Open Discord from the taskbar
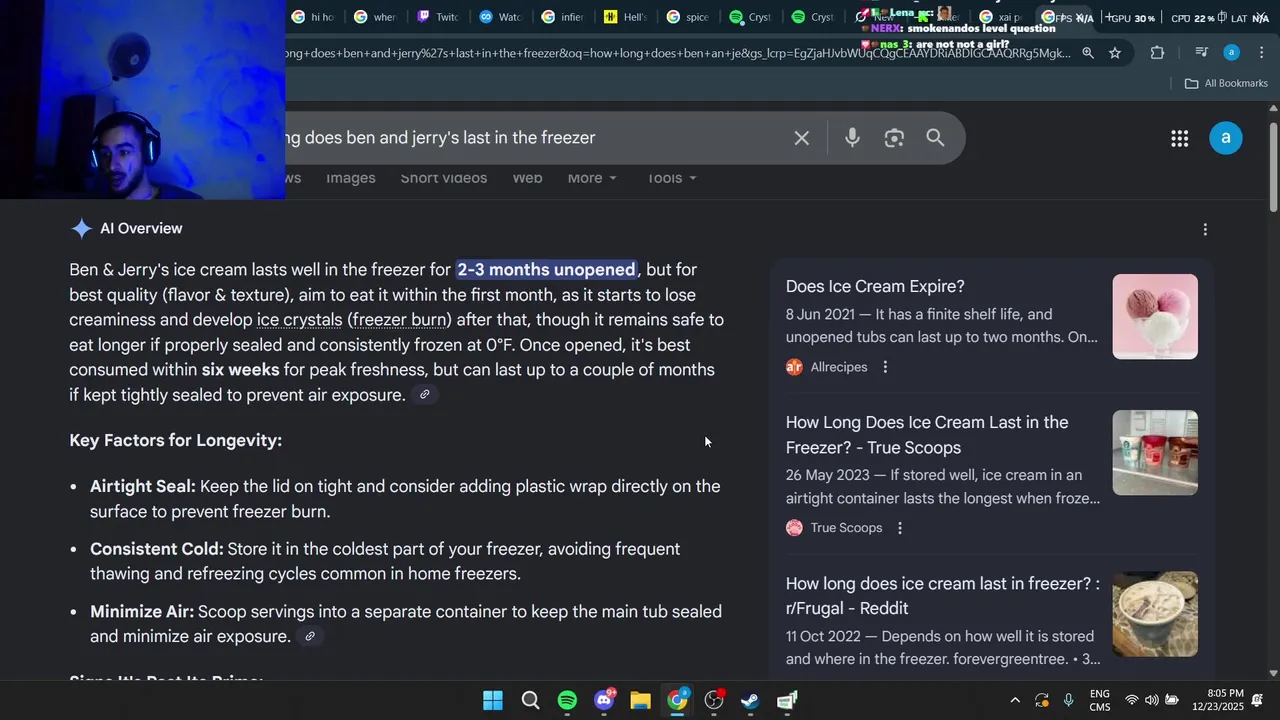Image resolution: width=1280 pixels, height=720 pixels. point(604,700)
